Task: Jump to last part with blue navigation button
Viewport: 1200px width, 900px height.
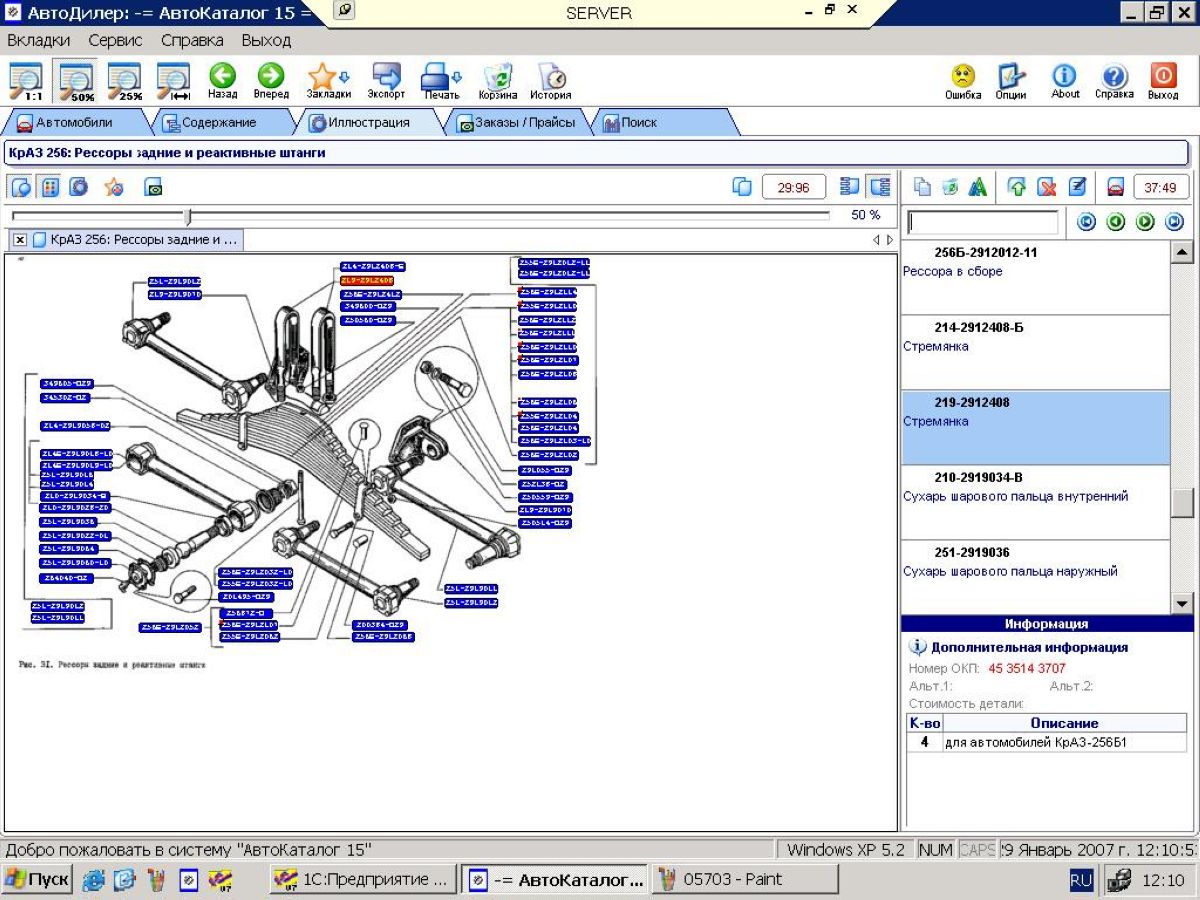Action: coord(1174,222)
